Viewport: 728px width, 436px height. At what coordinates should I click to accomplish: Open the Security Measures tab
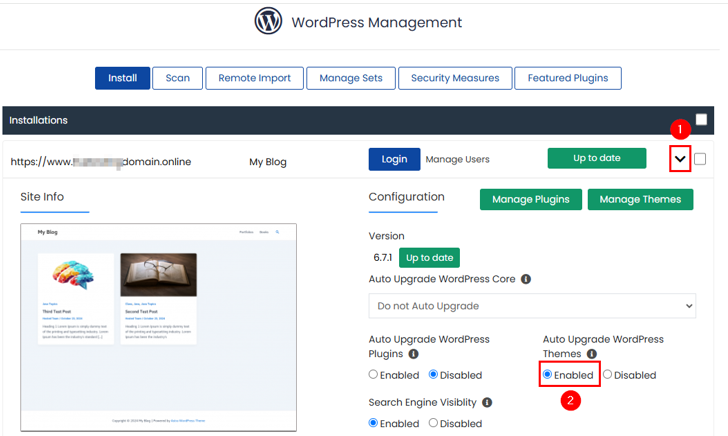(455, 78)
